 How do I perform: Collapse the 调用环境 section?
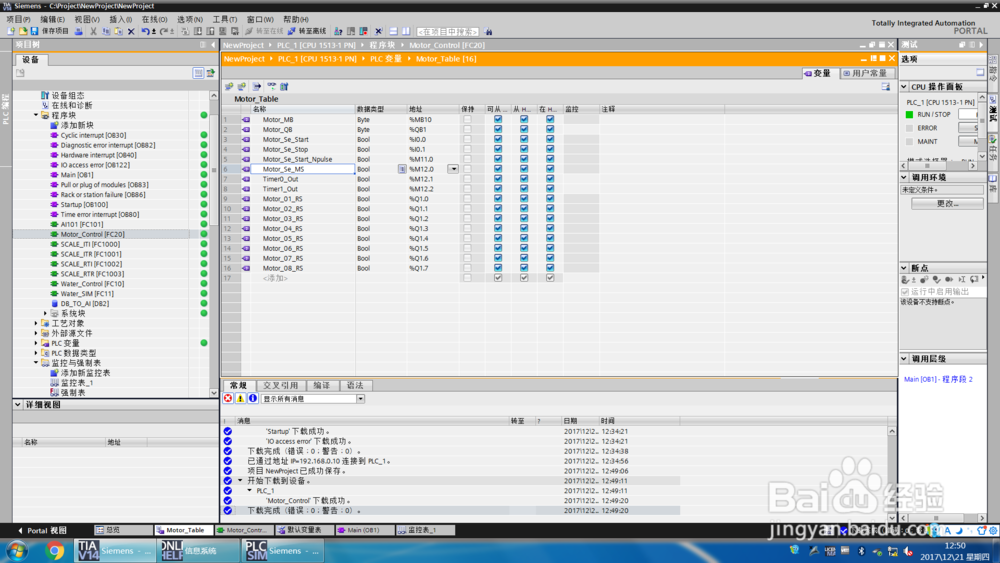point(904,177)
